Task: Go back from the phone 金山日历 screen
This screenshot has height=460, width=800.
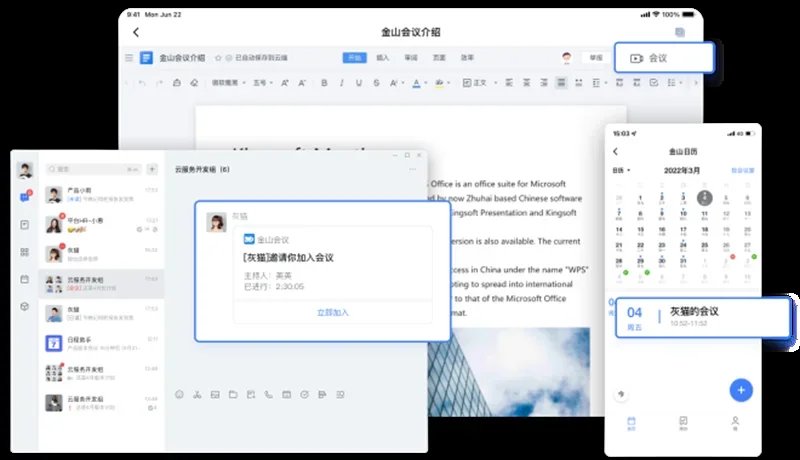Action: (x=615, y=151)
